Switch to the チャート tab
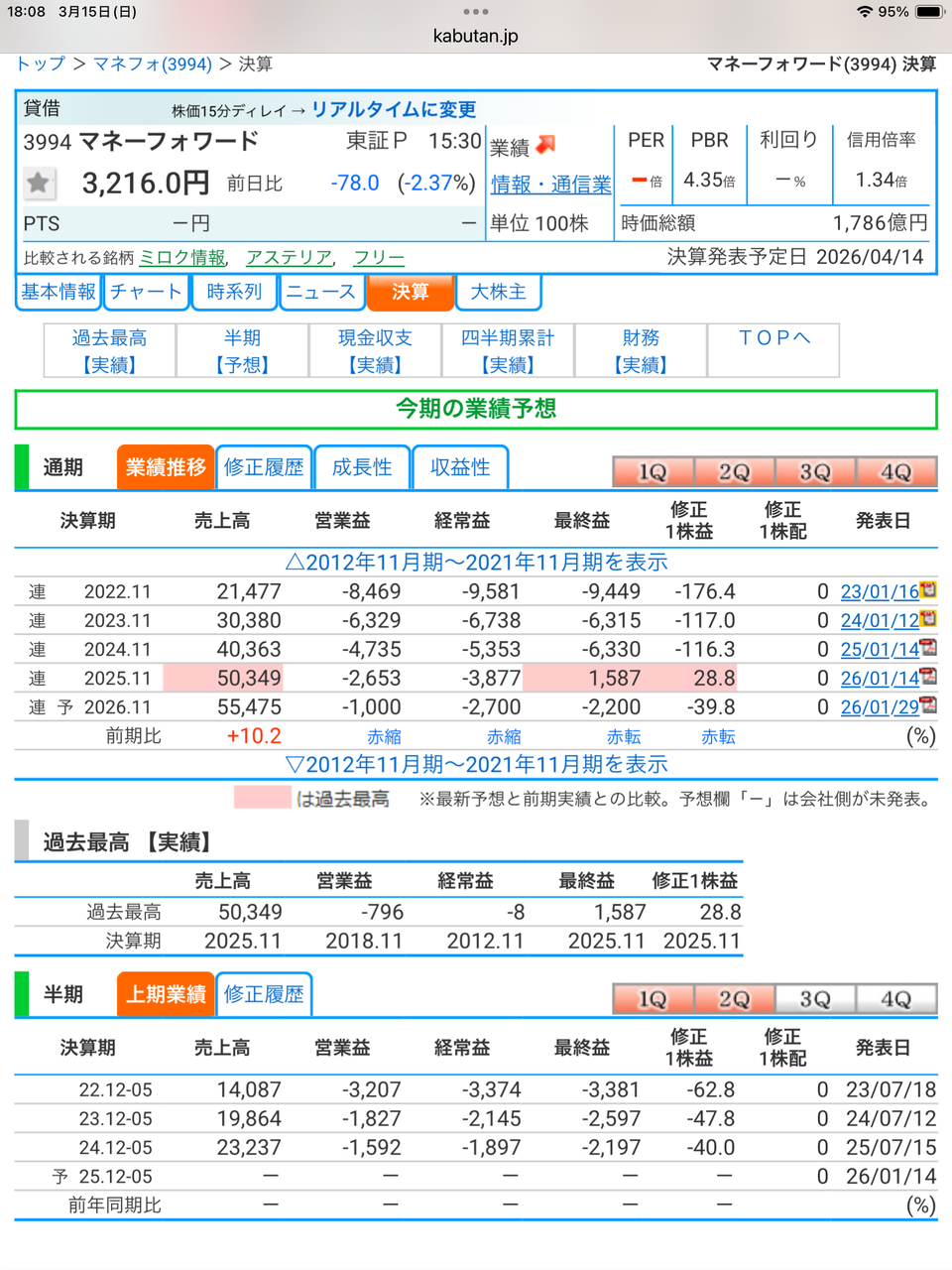The height and width of the screenshot is (1270, 952). click(x=146, y=292)
